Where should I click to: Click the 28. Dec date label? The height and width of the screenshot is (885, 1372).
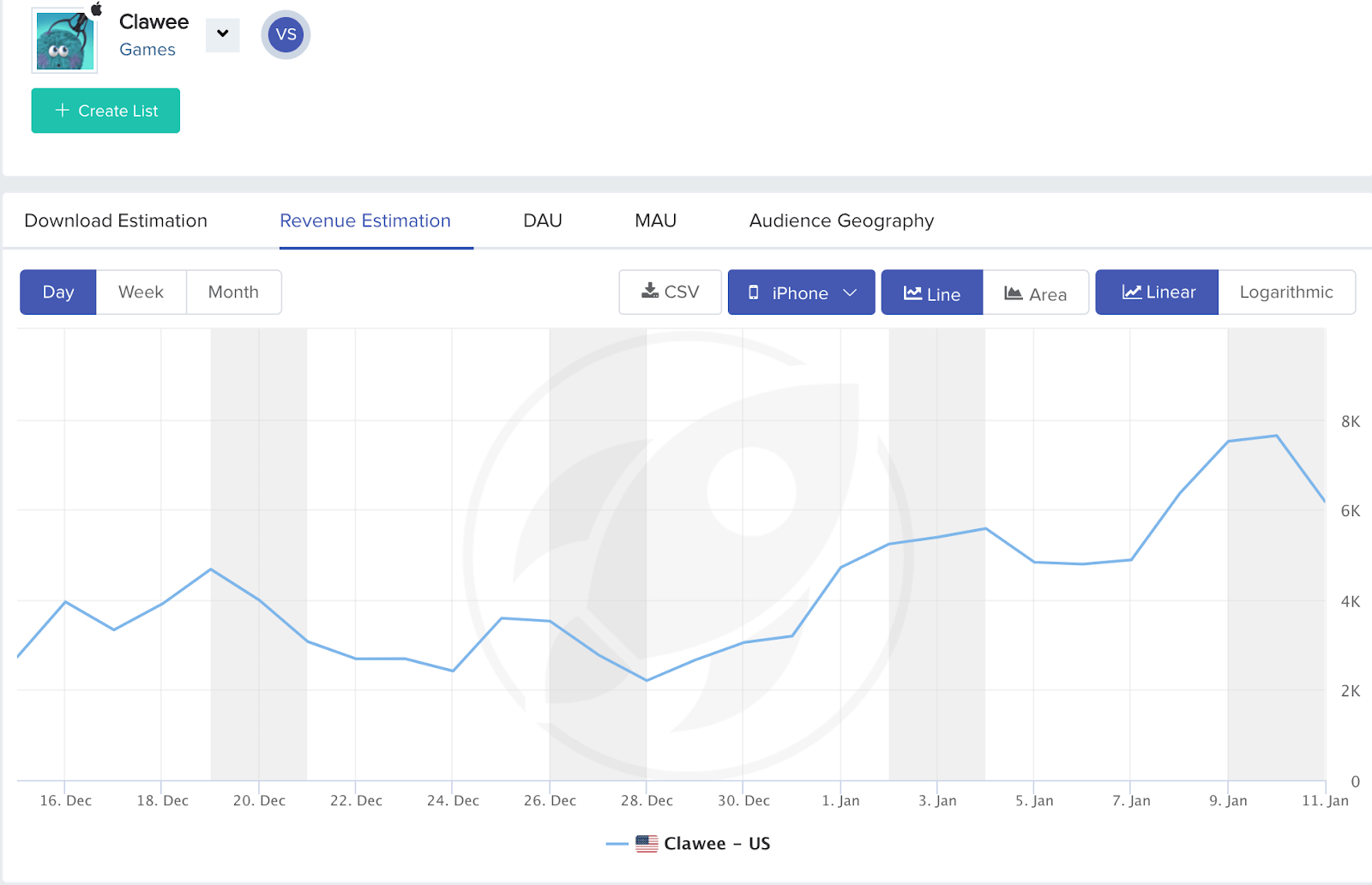647,801
